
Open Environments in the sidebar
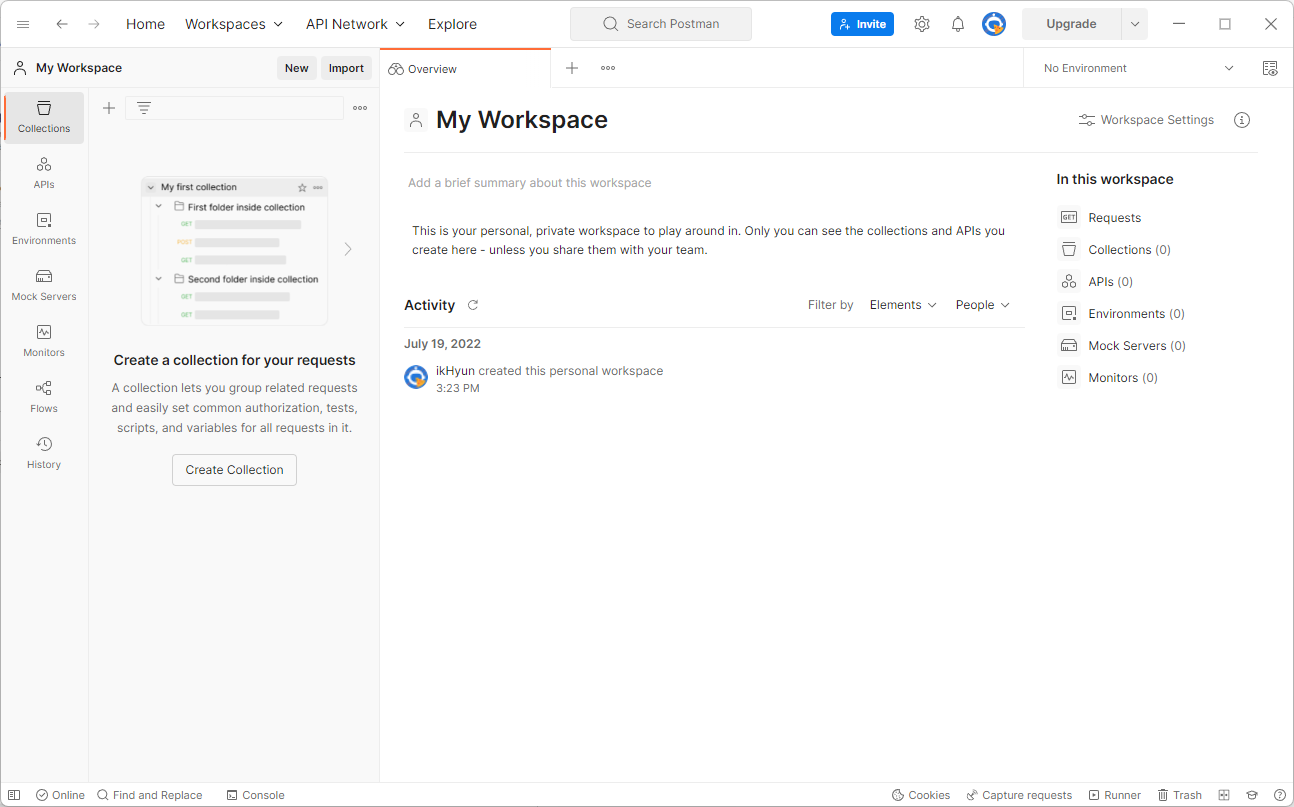[x=44, y=229]
